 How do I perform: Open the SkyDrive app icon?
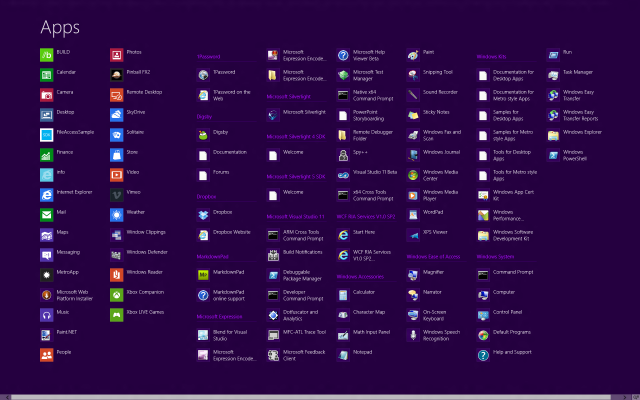coord(117,115)
